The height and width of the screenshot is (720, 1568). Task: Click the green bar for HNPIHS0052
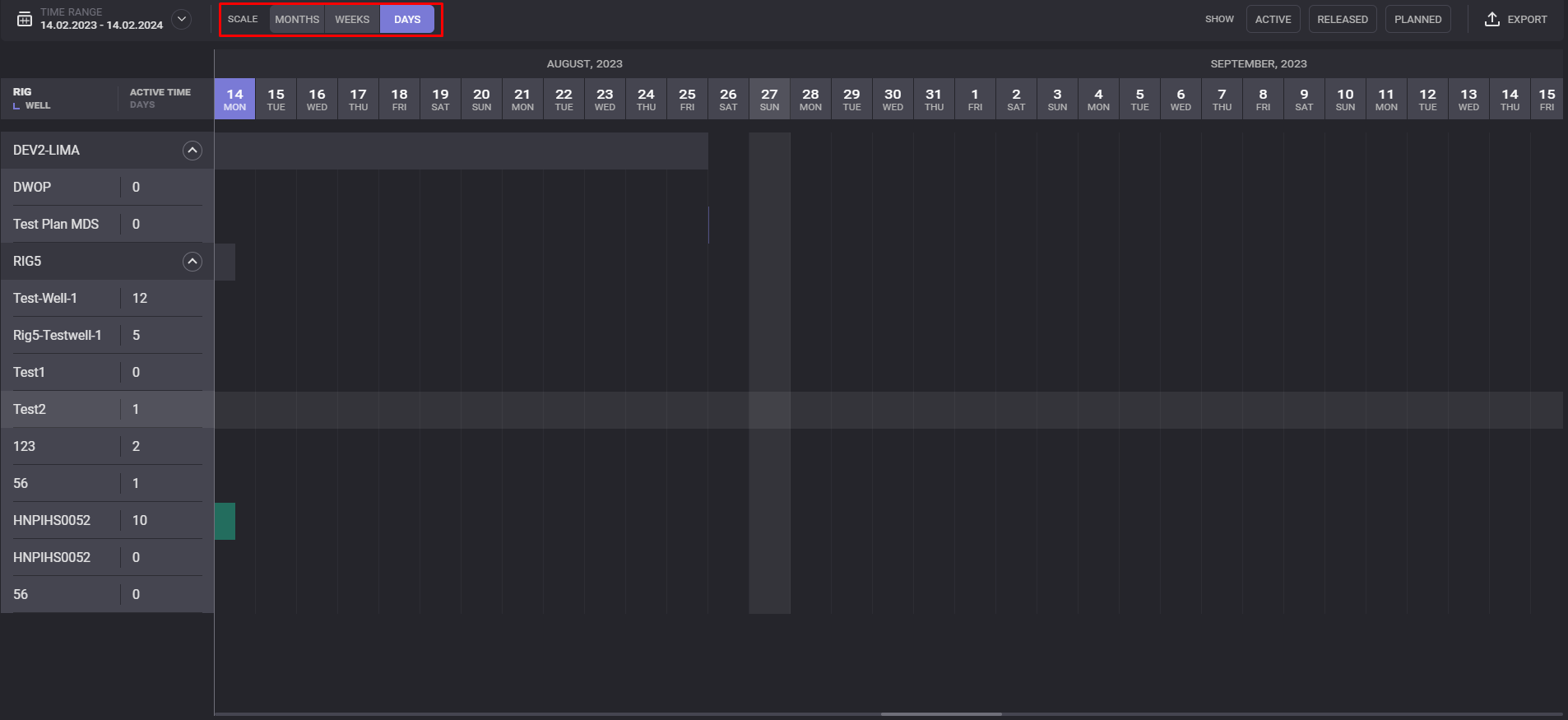(225, 521)
